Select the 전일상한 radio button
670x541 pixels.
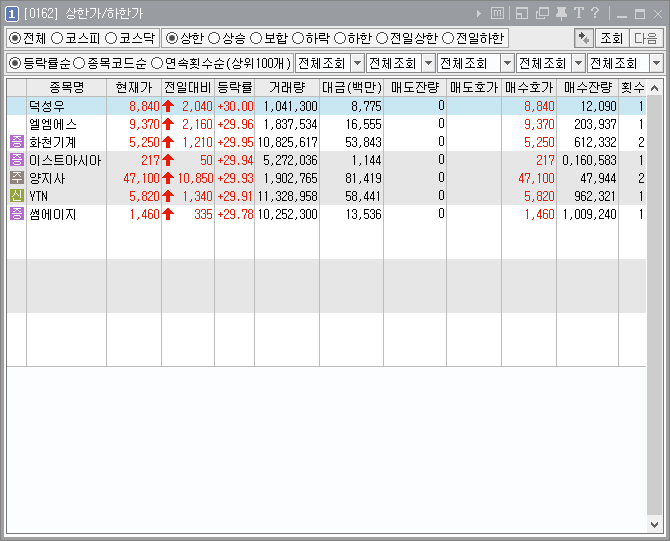coord(382,38)
